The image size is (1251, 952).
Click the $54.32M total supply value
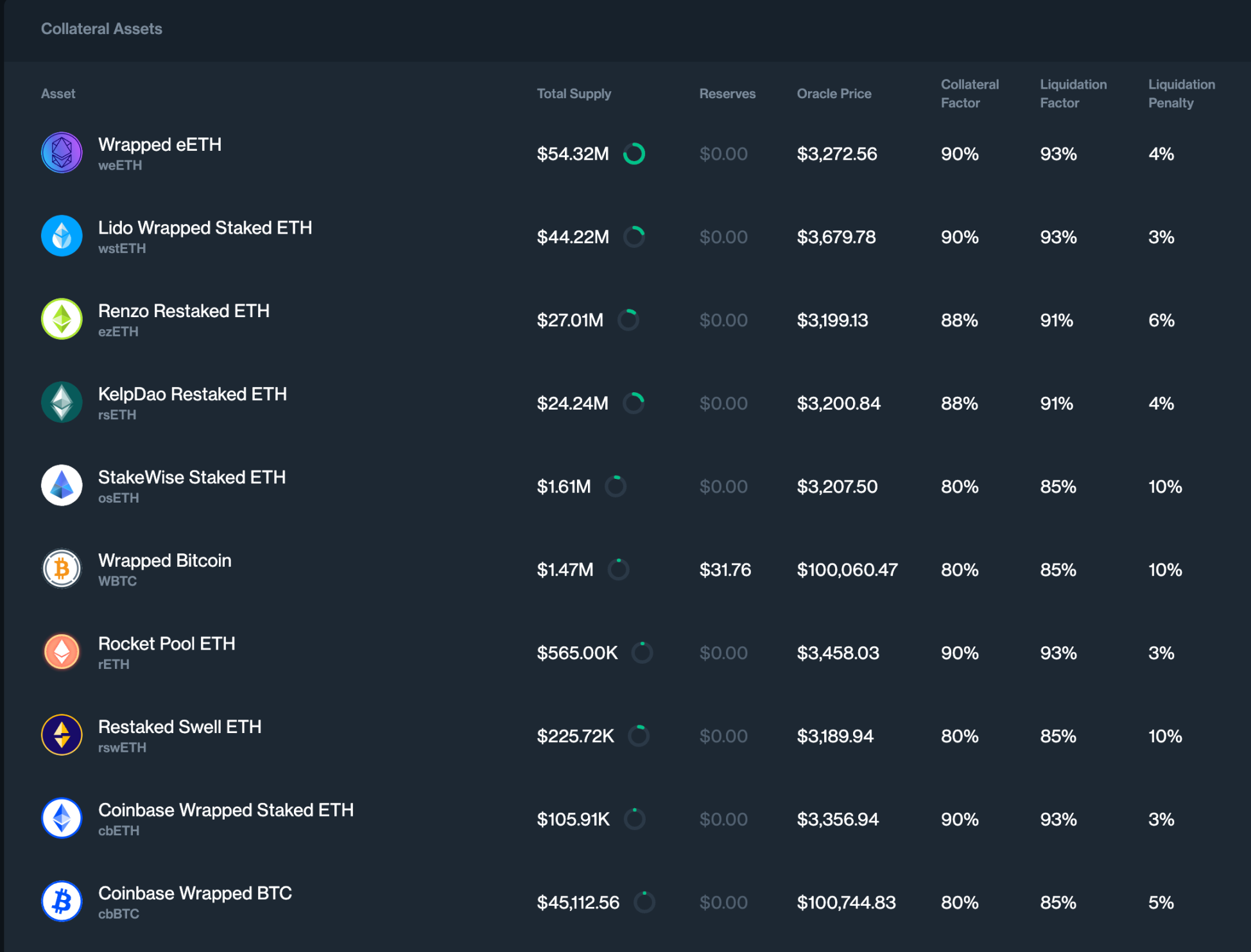point(573,154)
